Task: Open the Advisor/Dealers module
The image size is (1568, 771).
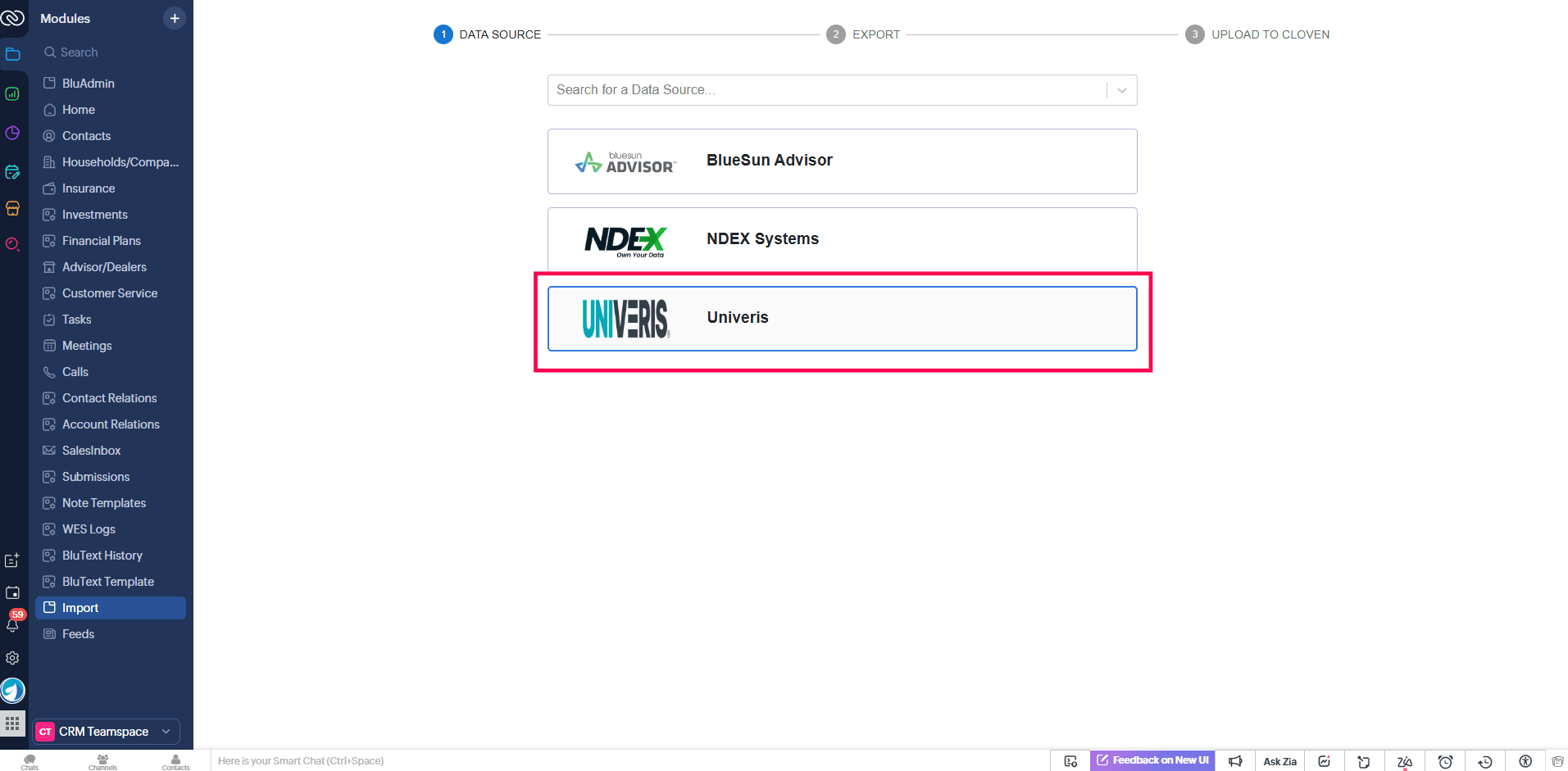Action: tap(111, 267)
